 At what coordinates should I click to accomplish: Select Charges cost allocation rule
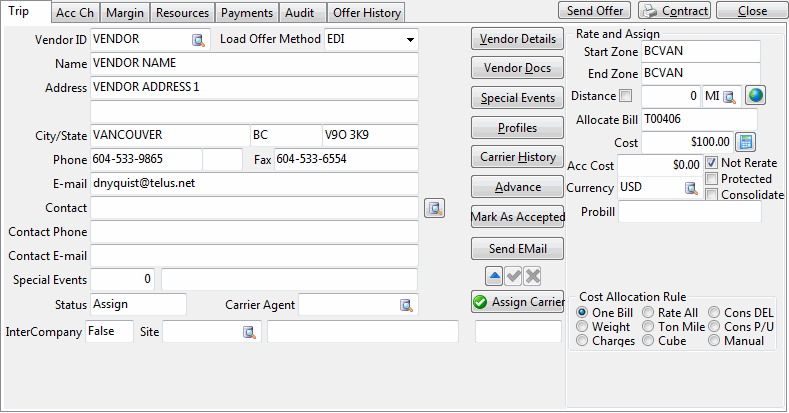point(582,341)
